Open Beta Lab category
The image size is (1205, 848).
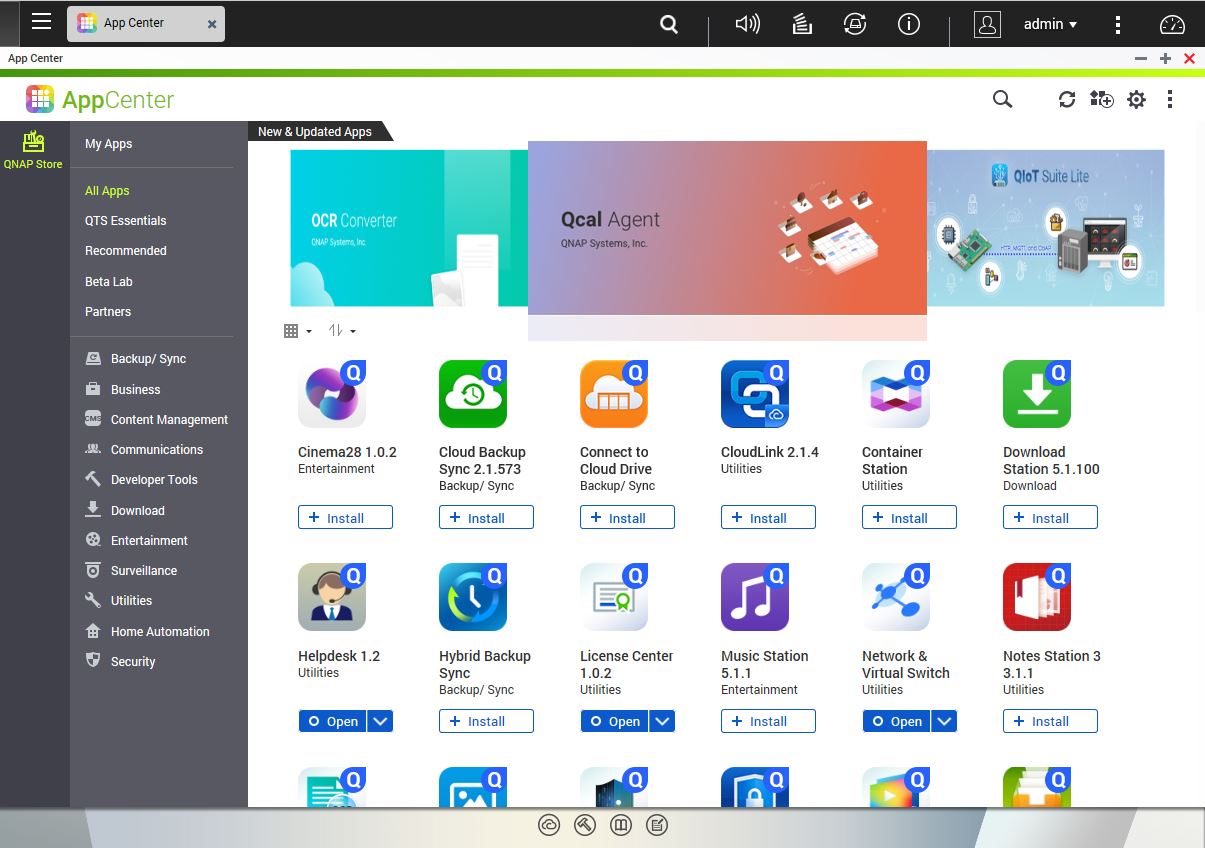click(x=109, y=282)
